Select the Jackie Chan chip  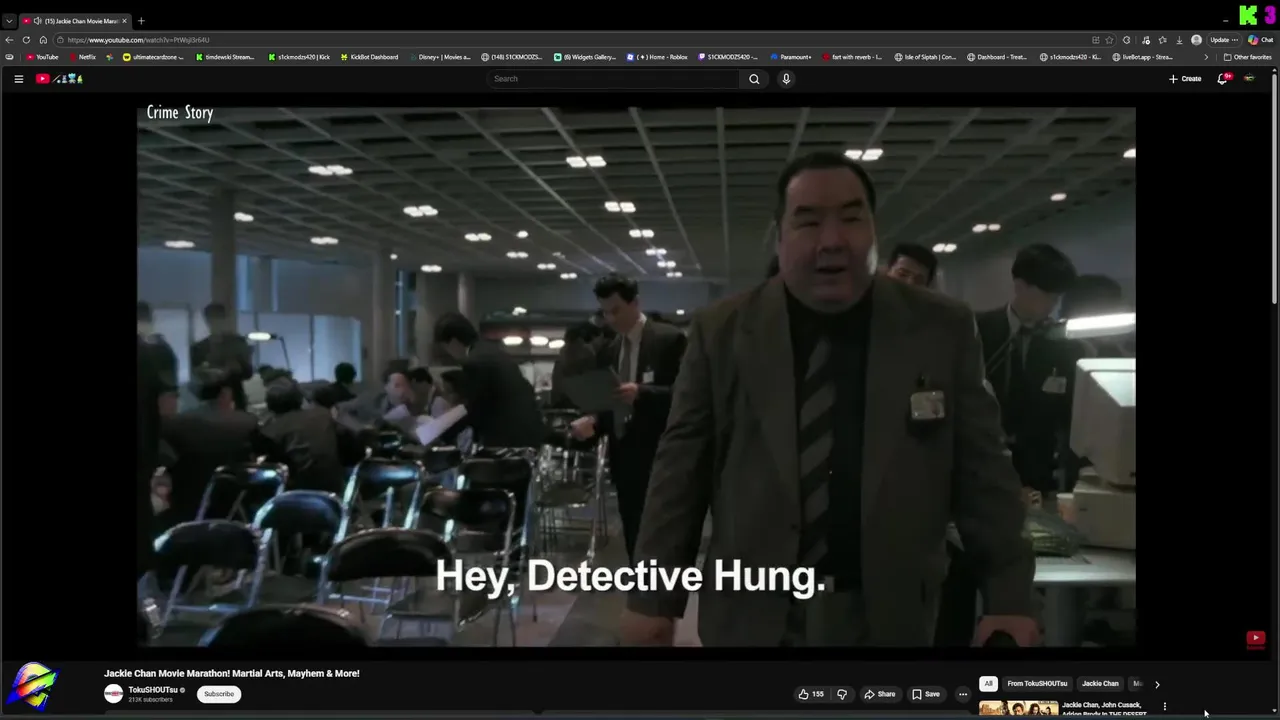pos(1100,684)
